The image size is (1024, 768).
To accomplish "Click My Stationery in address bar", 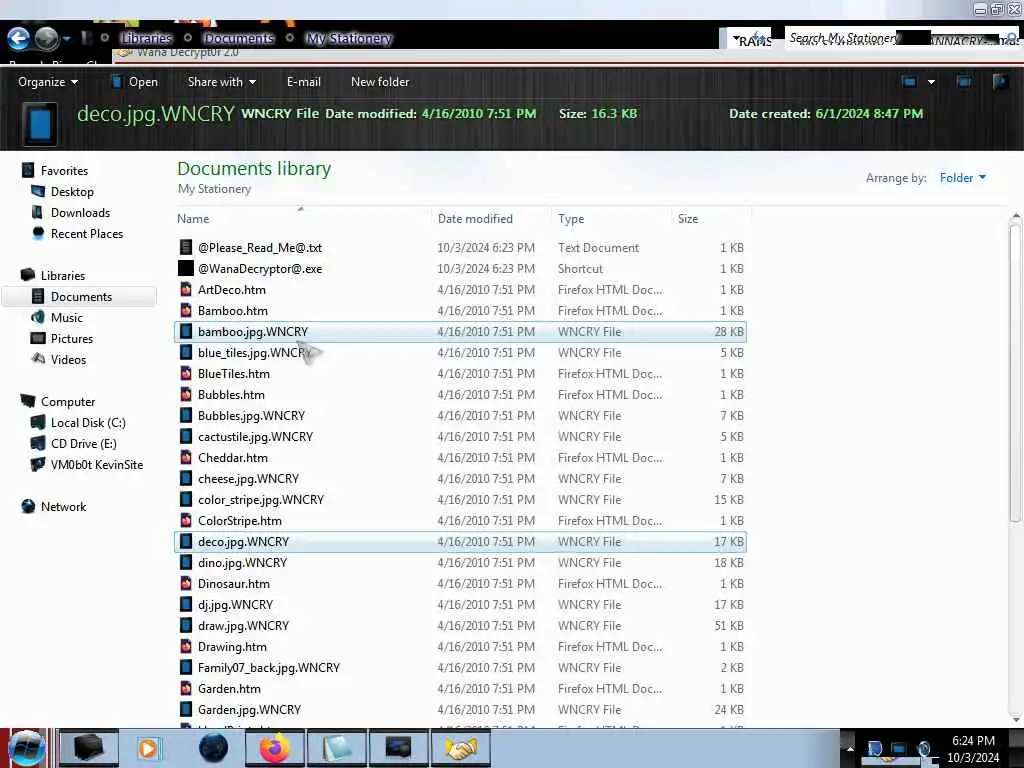I will 349,39.
